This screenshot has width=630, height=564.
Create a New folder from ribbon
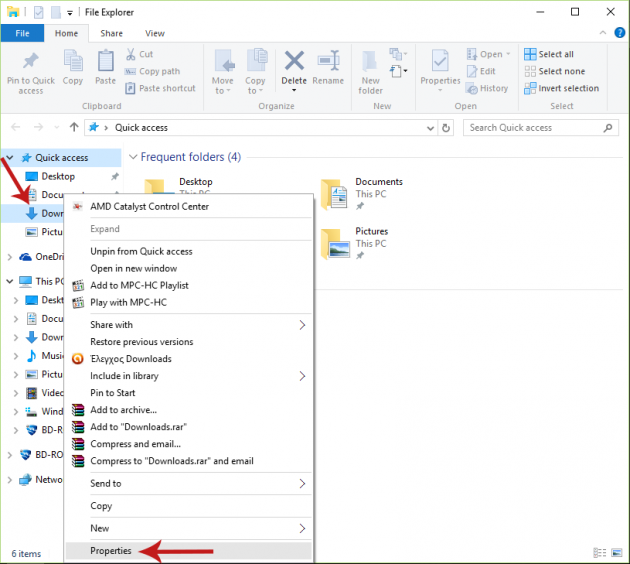click(371, 62)
